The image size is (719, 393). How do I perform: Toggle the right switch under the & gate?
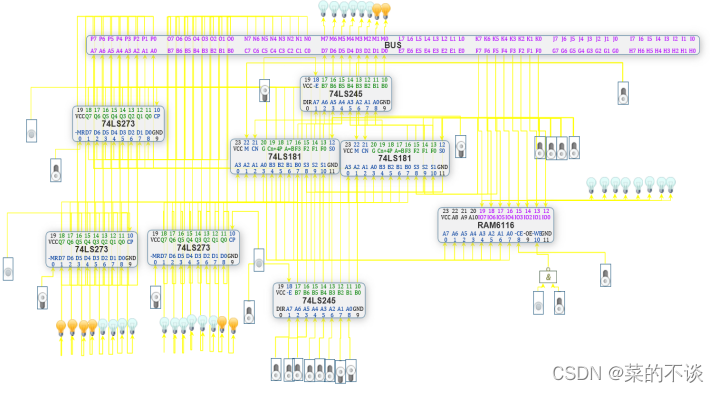click(559, 303)
